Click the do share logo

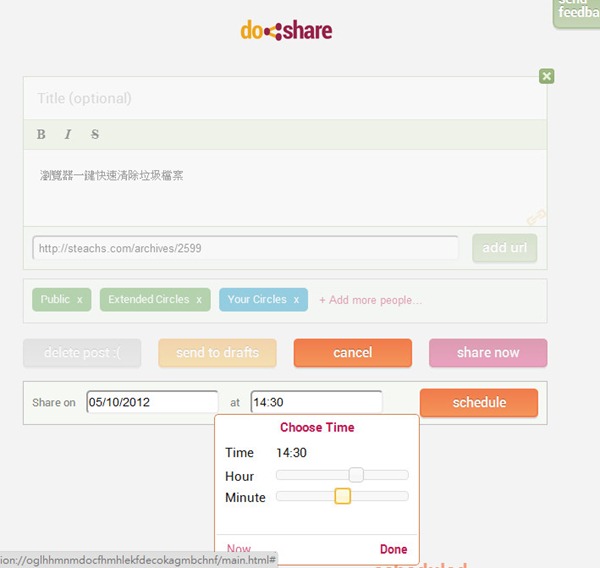286,30
